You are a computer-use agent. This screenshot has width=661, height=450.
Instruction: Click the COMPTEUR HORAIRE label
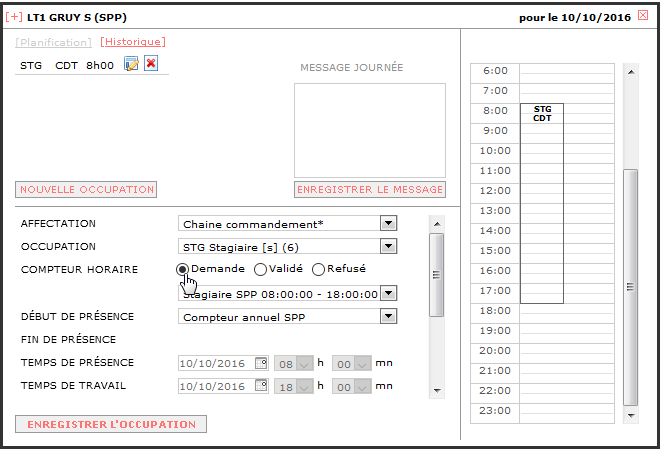tap(79, 269)
